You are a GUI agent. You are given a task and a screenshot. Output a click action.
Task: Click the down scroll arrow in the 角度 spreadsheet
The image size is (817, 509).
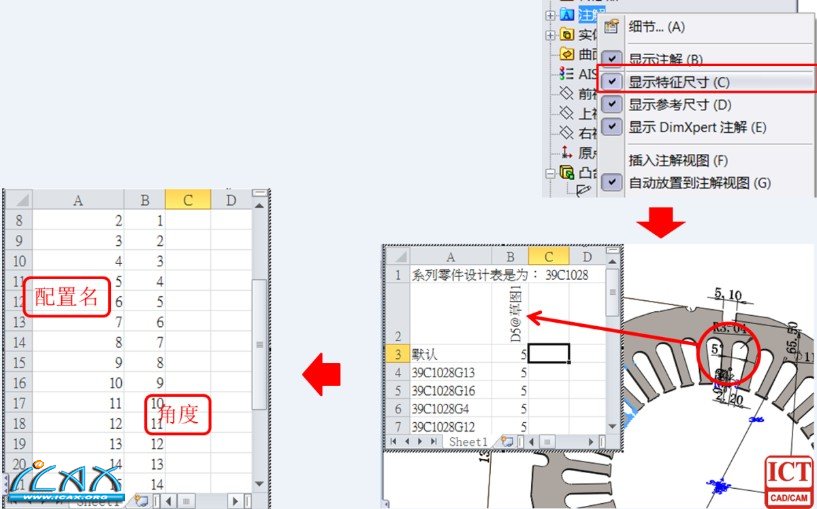[259, 484]
